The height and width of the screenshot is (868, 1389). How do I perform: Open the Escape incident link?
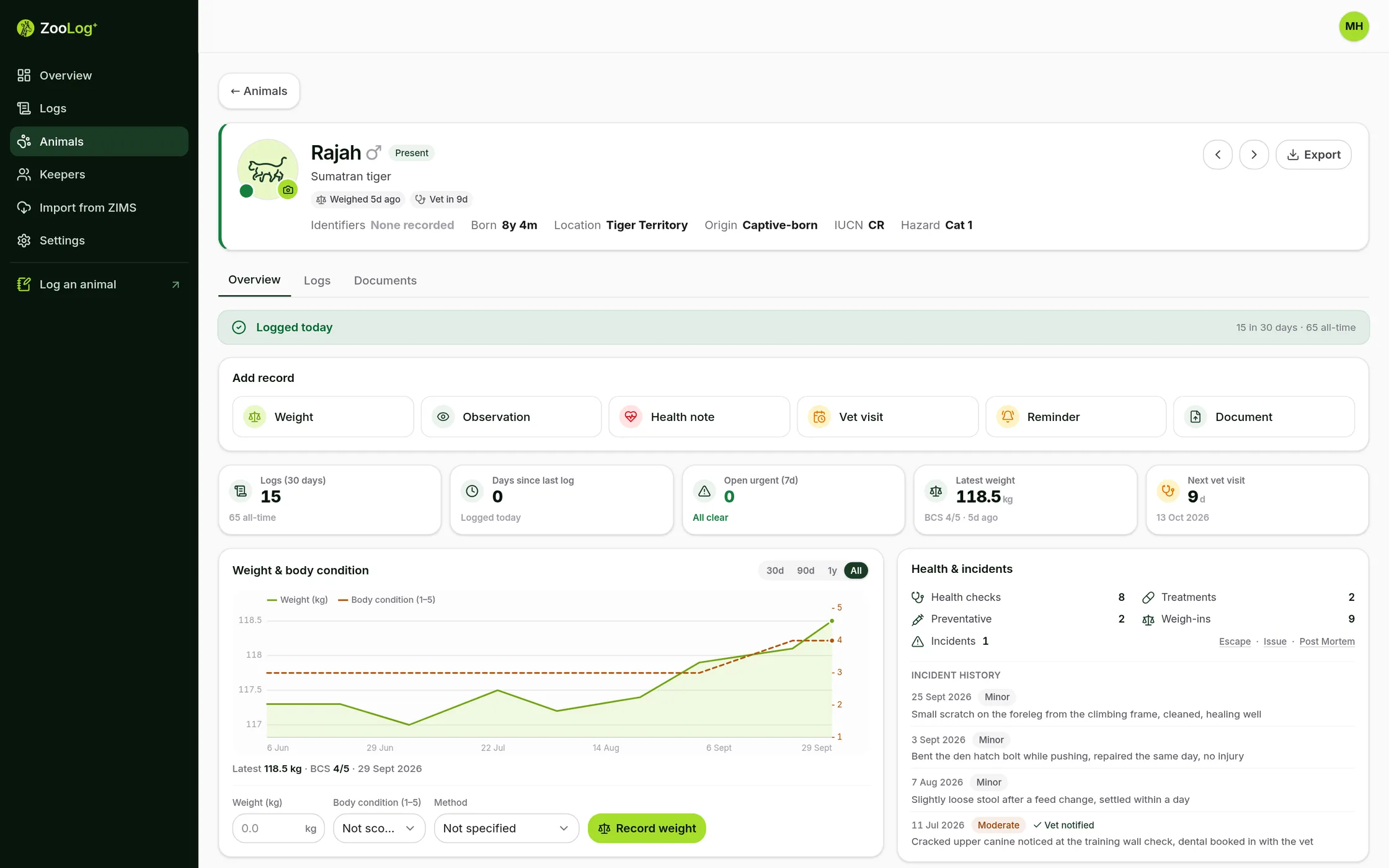coord(1235,641)
